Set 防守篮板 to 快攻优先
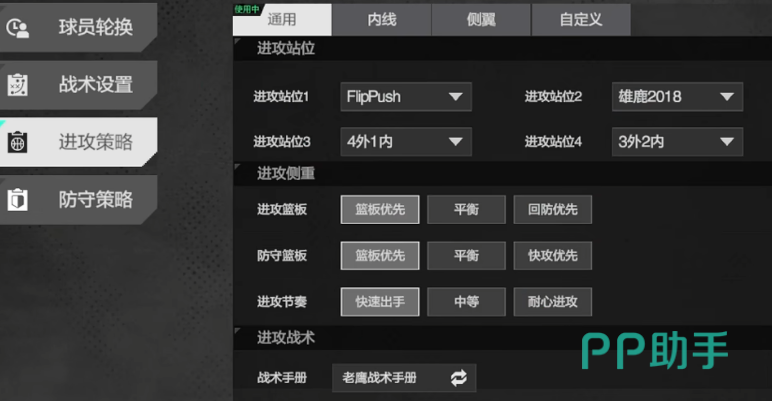 pos(552,256)
